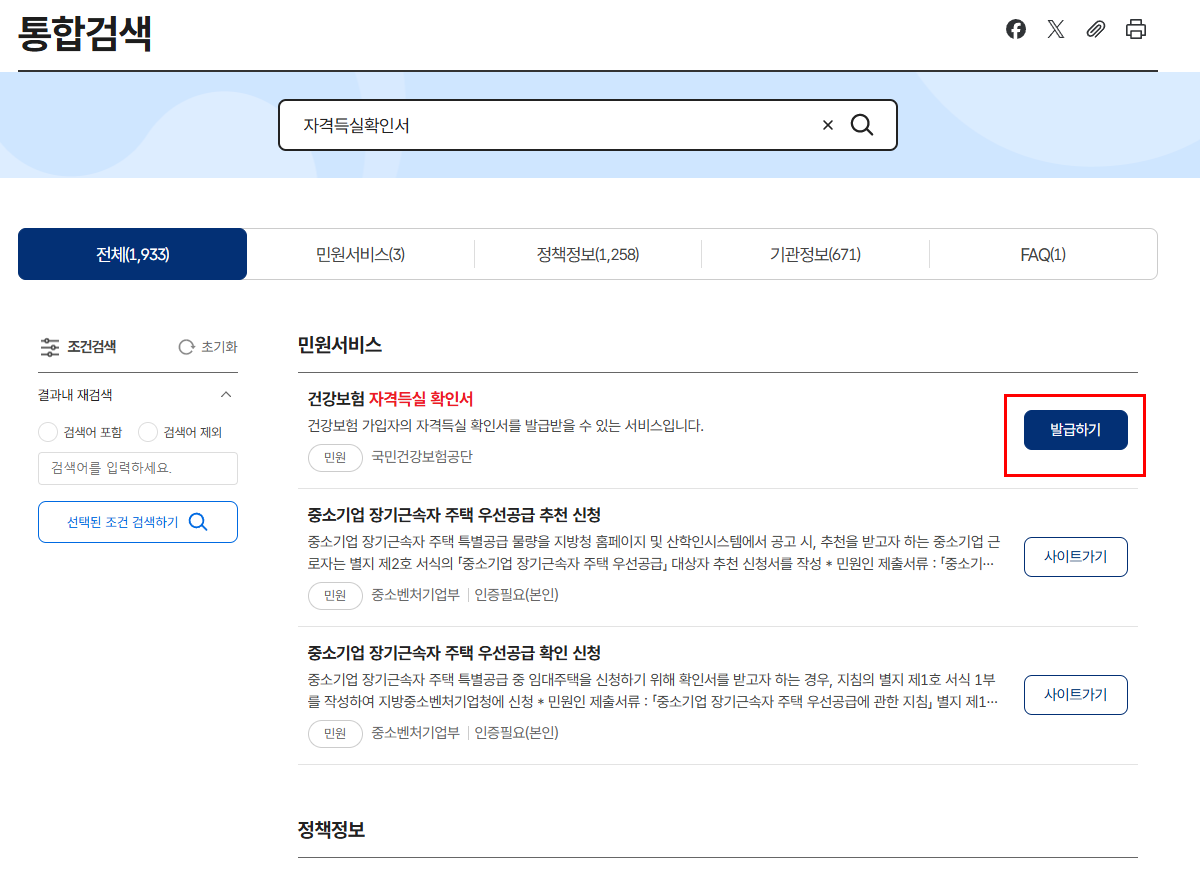The height and width of the screenshot is (892, 1200).
Task: Reset filters with the 초기화 icon
Action: pos(185,347)
